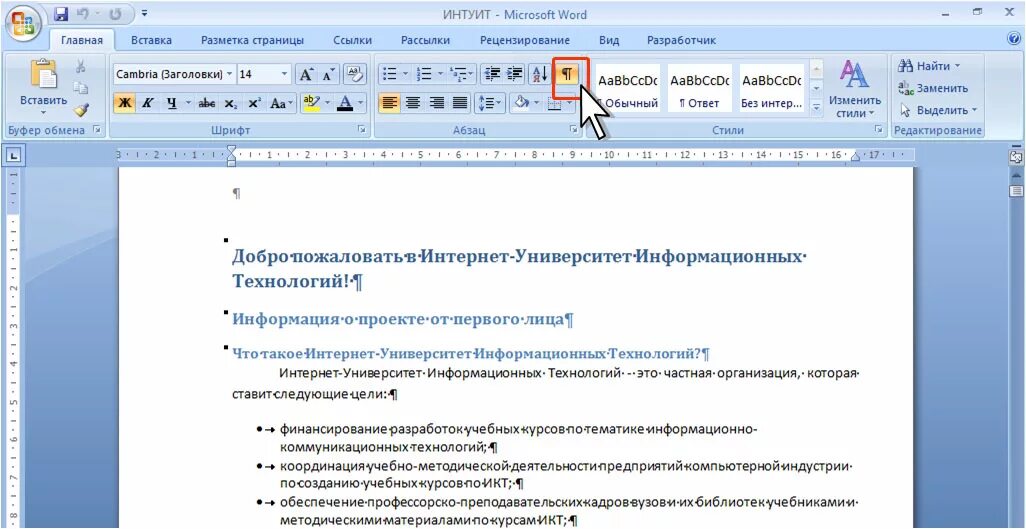Save the document from Quick Access
Screen dimensions: 1026x529
61,14
